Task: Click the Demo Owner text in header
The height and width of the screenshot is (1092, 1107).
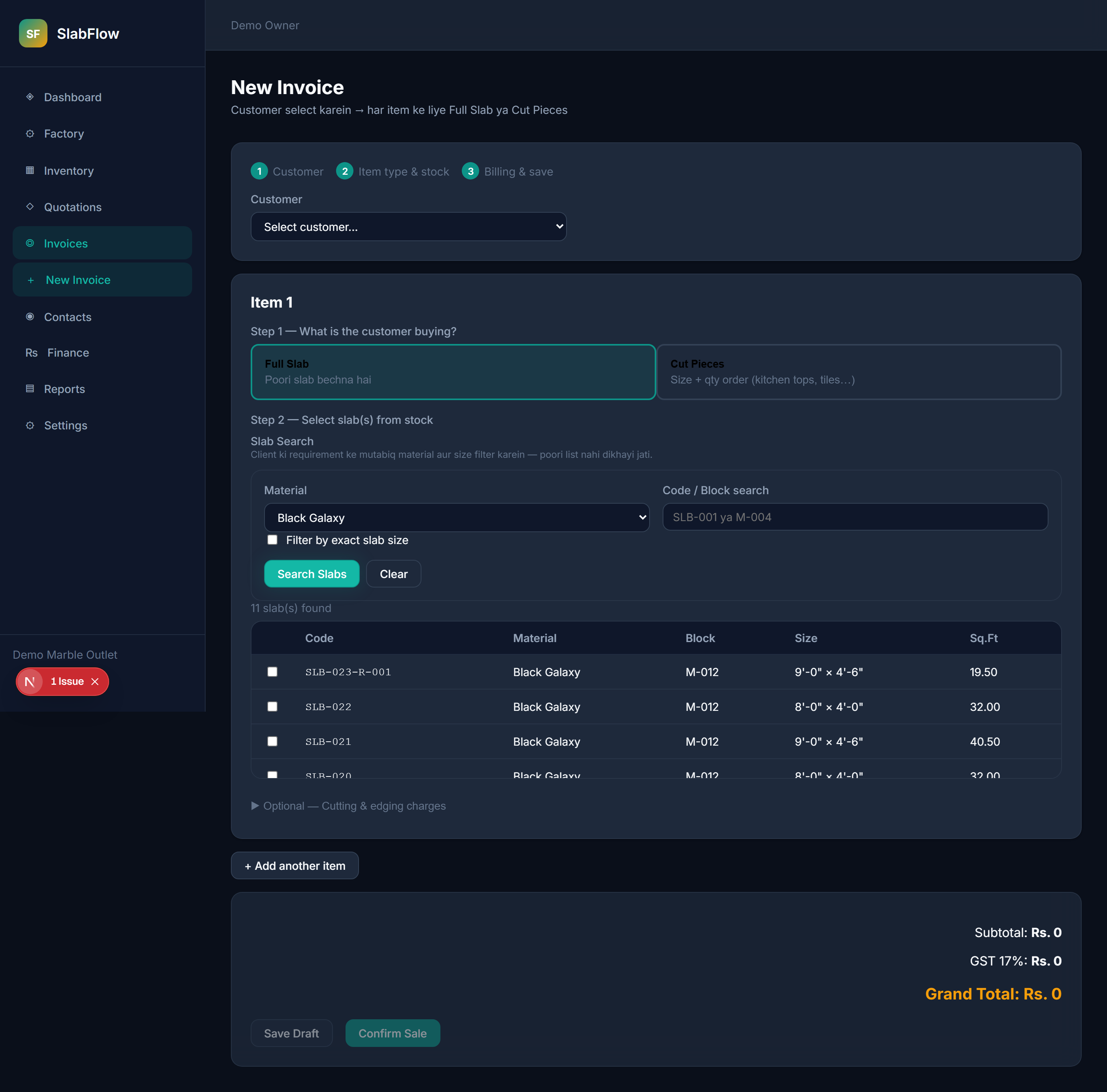Action: [x=265, y=25]
